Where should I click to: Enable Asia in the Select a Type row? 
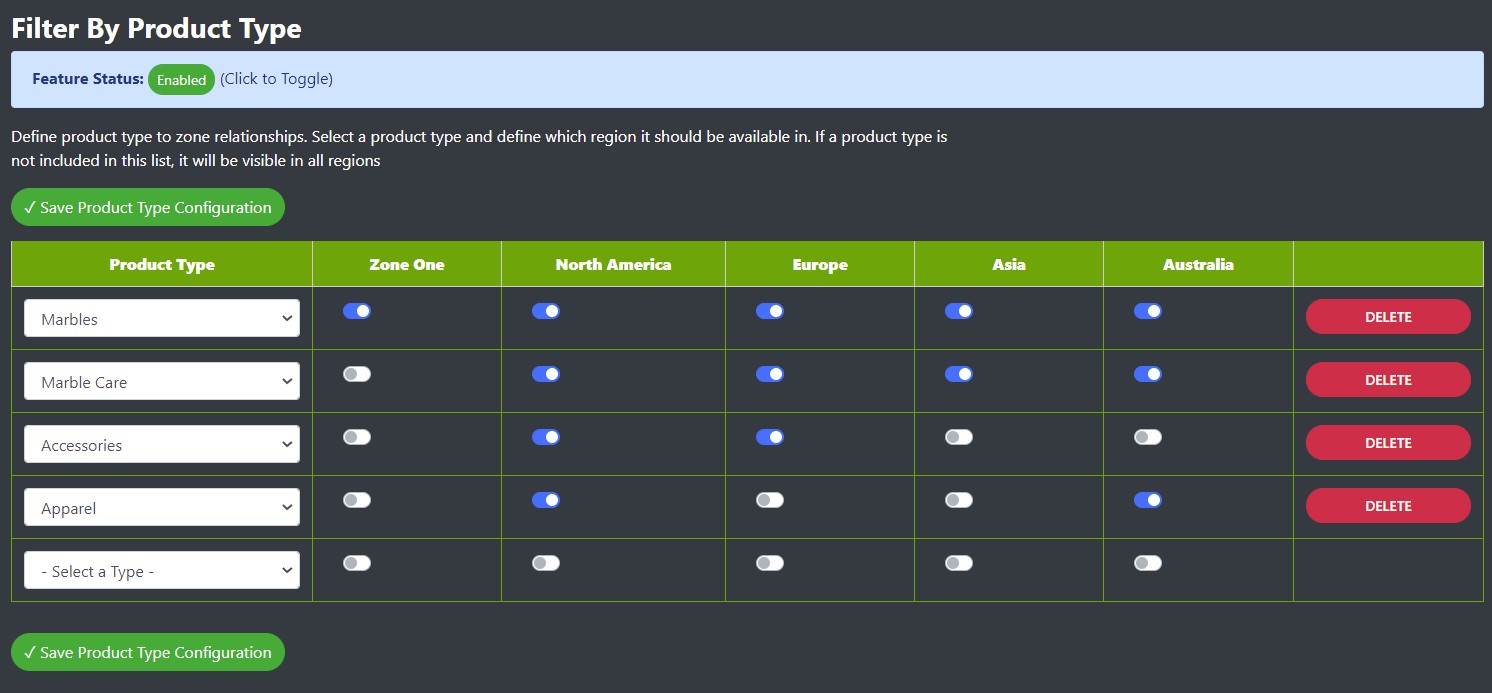point(959,563)
